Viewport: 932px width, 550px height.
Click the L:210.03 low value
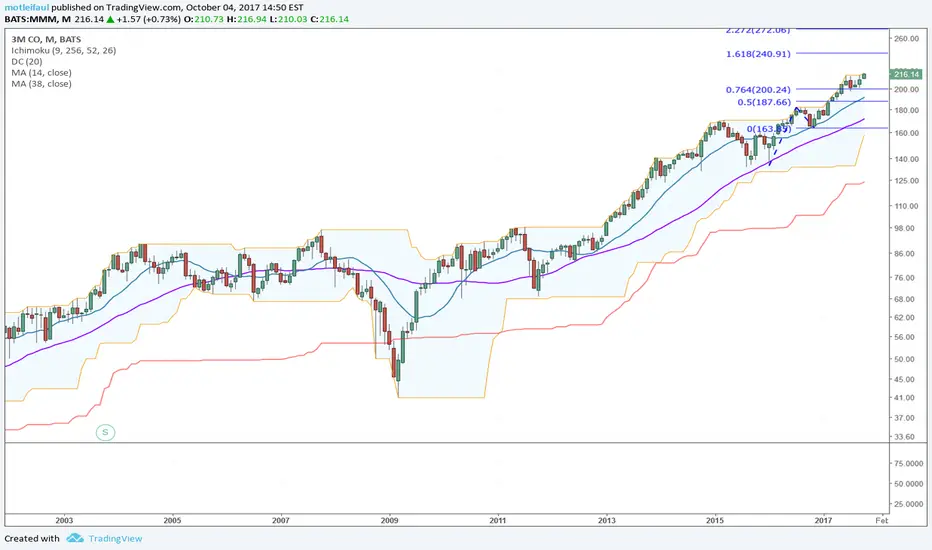pyautogui.click(x=288, y=19)
